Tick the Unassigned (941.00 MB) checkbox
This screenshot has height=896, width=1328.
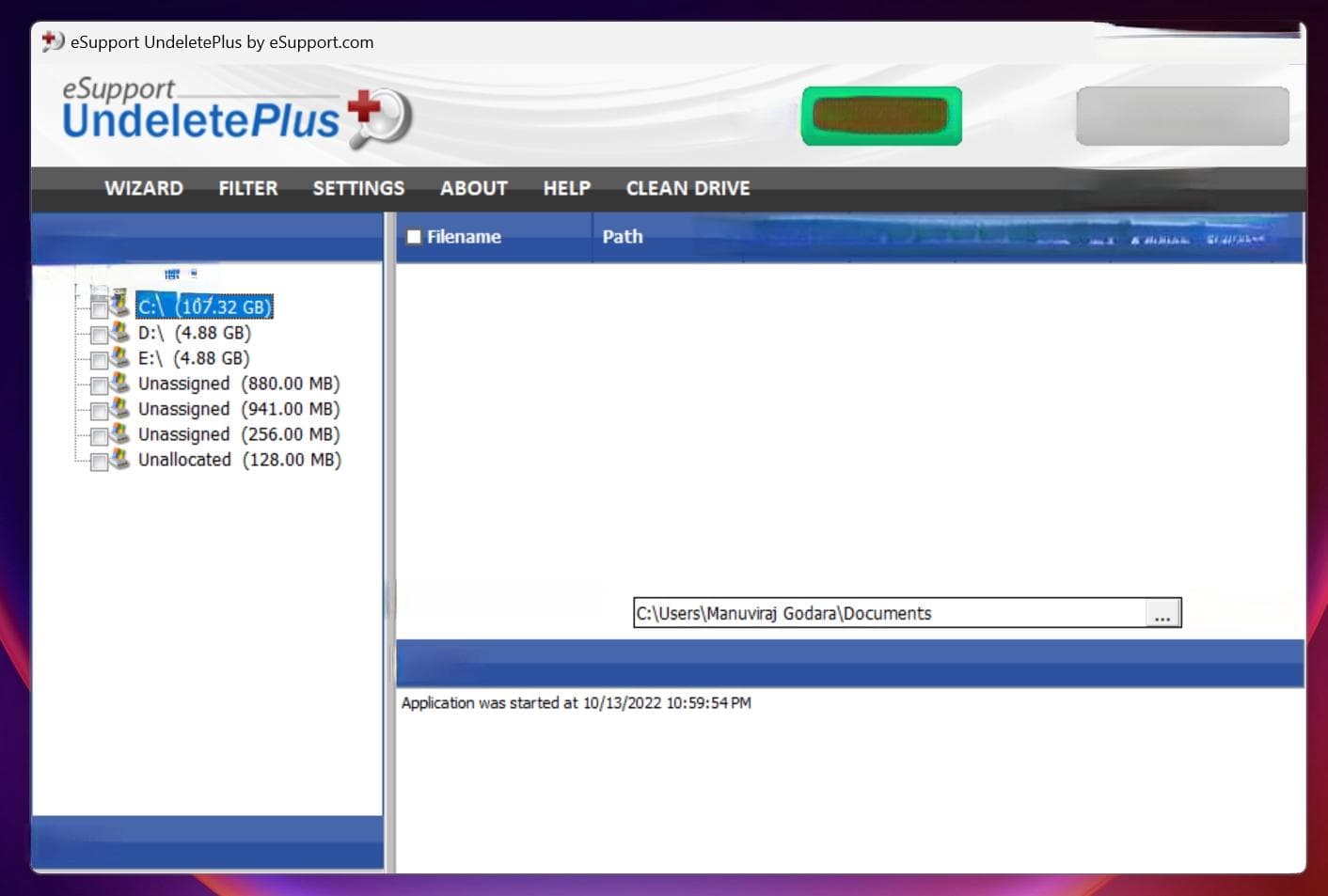point(99,411)
